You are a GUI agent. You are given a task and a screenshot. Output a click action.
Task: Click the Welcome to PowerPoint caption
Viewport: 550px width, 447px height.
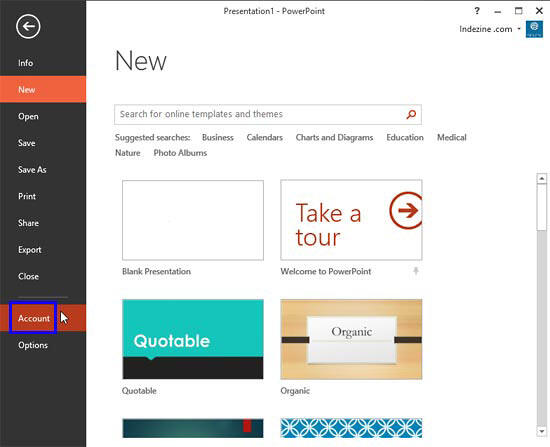click(x=326, y=272)
